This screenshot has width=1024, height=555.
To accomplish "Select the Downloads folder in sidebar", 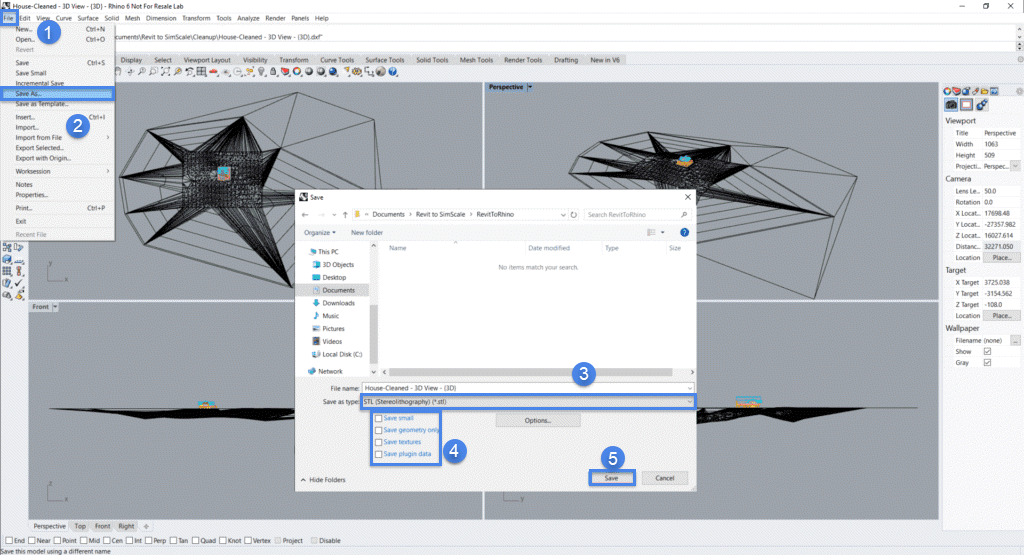I will tap(338, 303).
